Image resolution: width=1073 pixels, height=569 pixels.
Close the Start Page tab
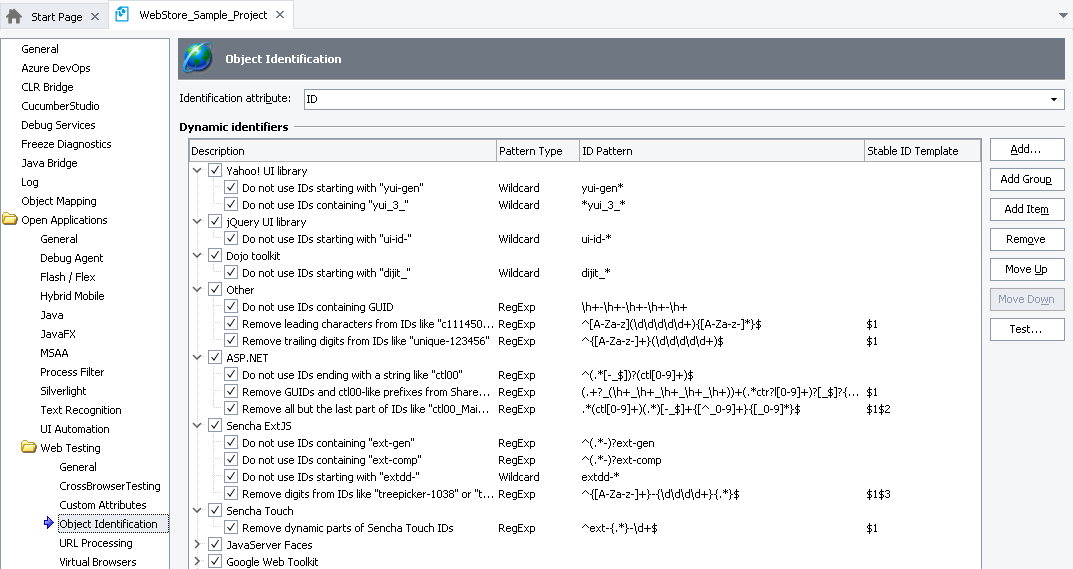coord(95,16)
